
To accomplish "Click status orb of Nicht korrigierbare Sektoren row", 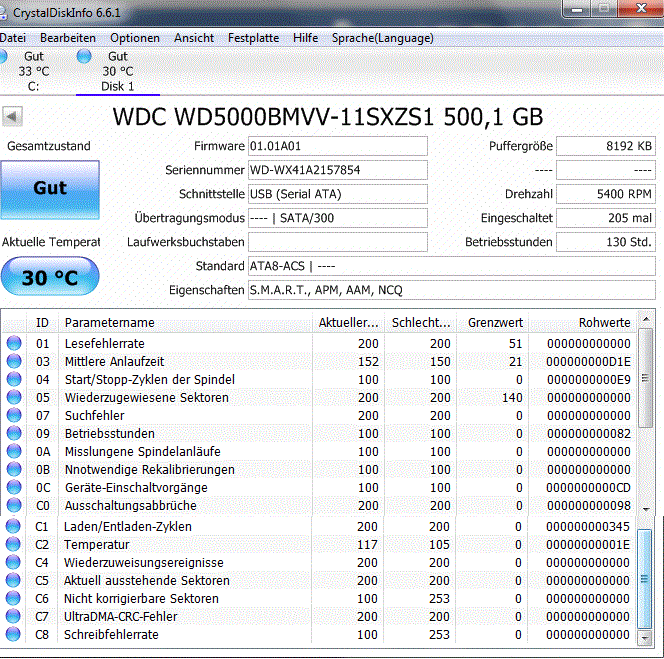I will pyautogui.click(x=13, y=598).
